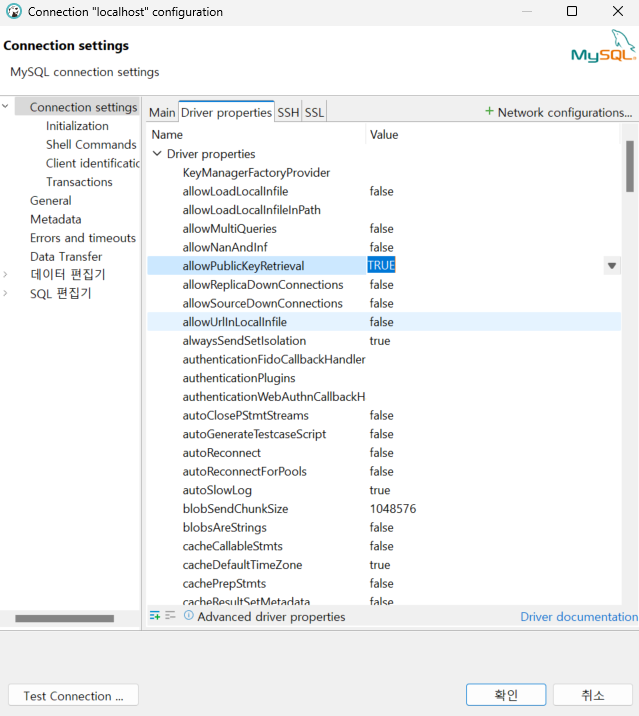Select Transactions in the sidebar

click(79, 182)
